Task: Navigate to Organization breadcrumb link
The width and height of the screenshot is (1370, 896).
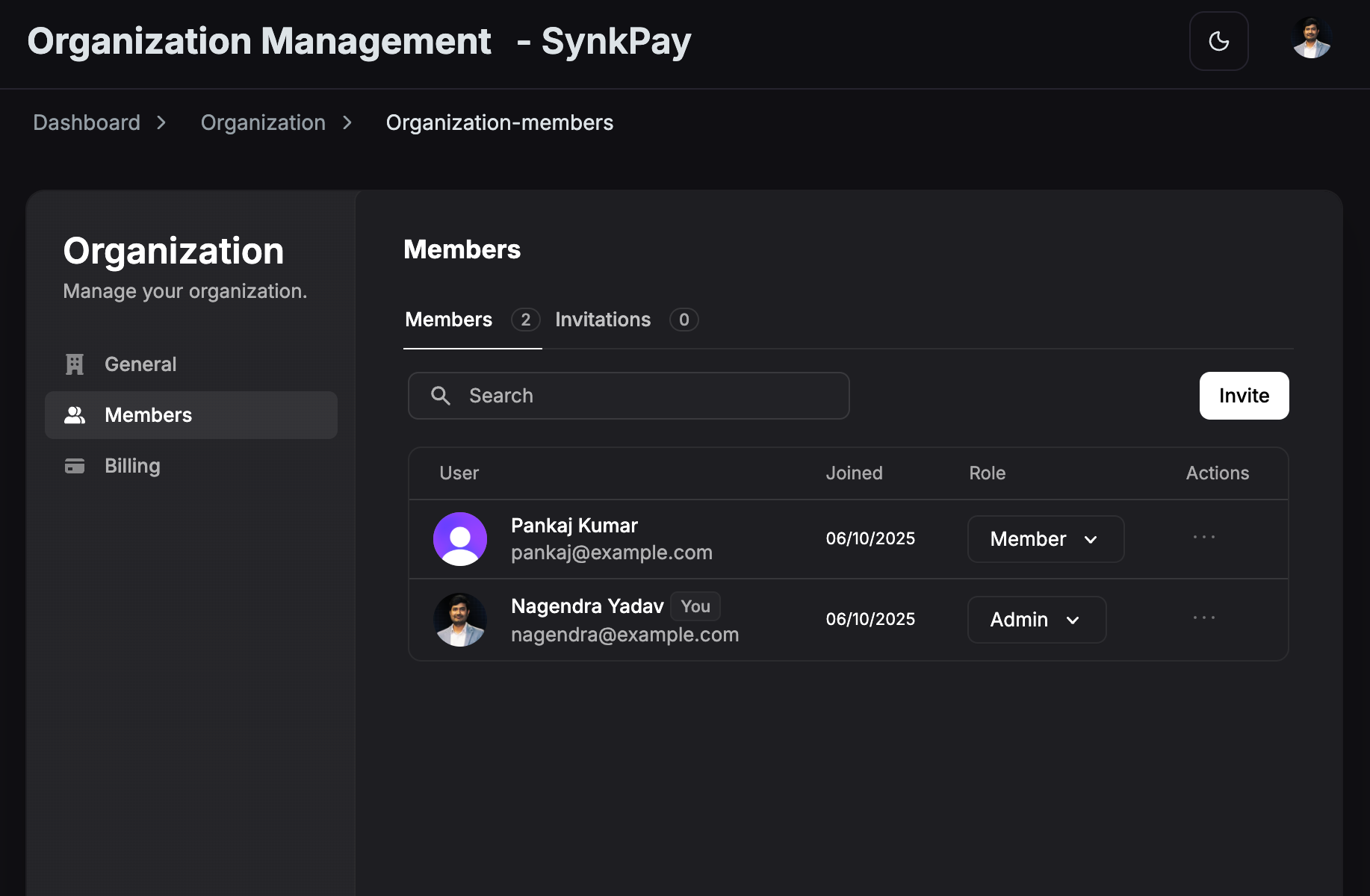Action: click(x=263, y=122)
